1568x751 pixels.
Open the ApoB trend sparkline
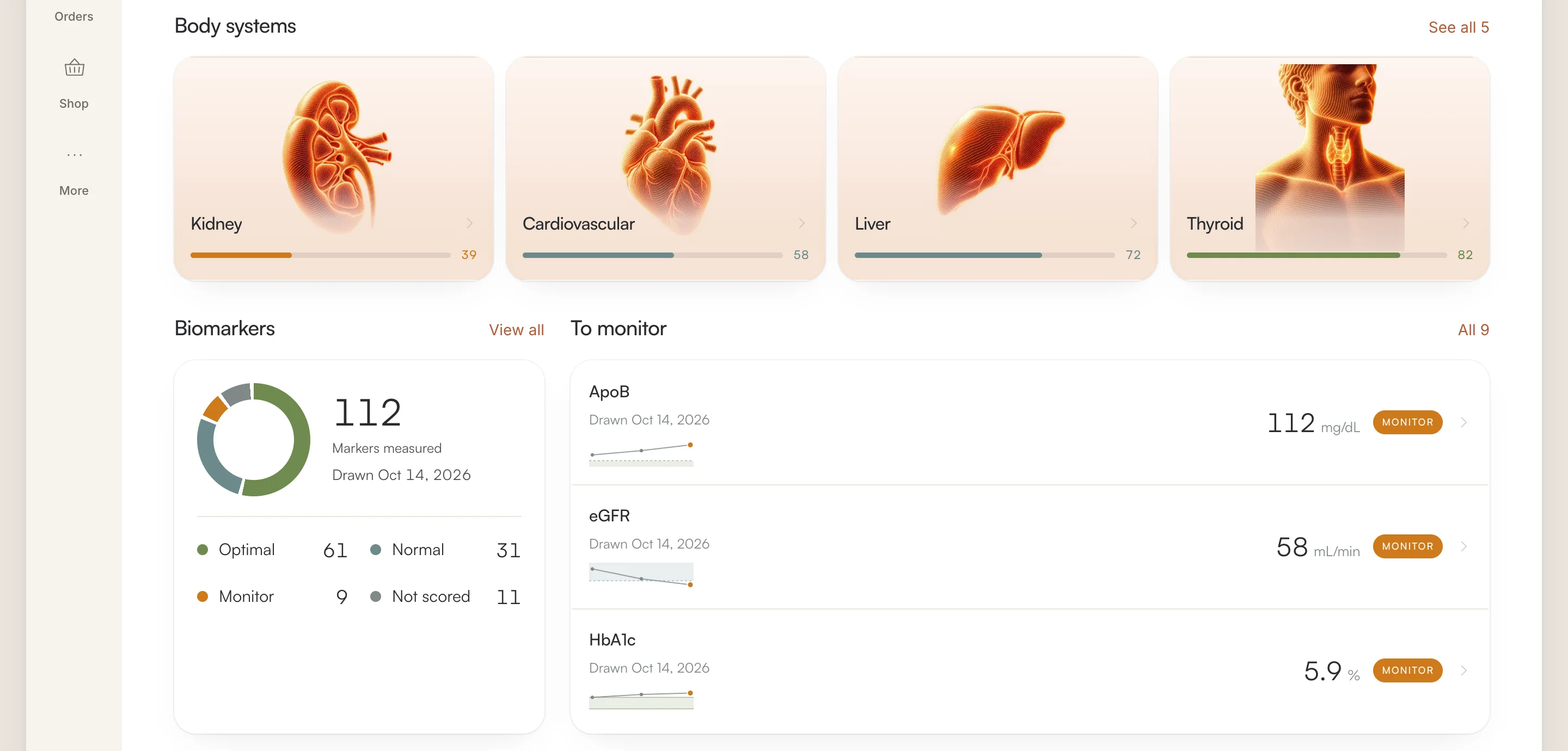point(641,454)
